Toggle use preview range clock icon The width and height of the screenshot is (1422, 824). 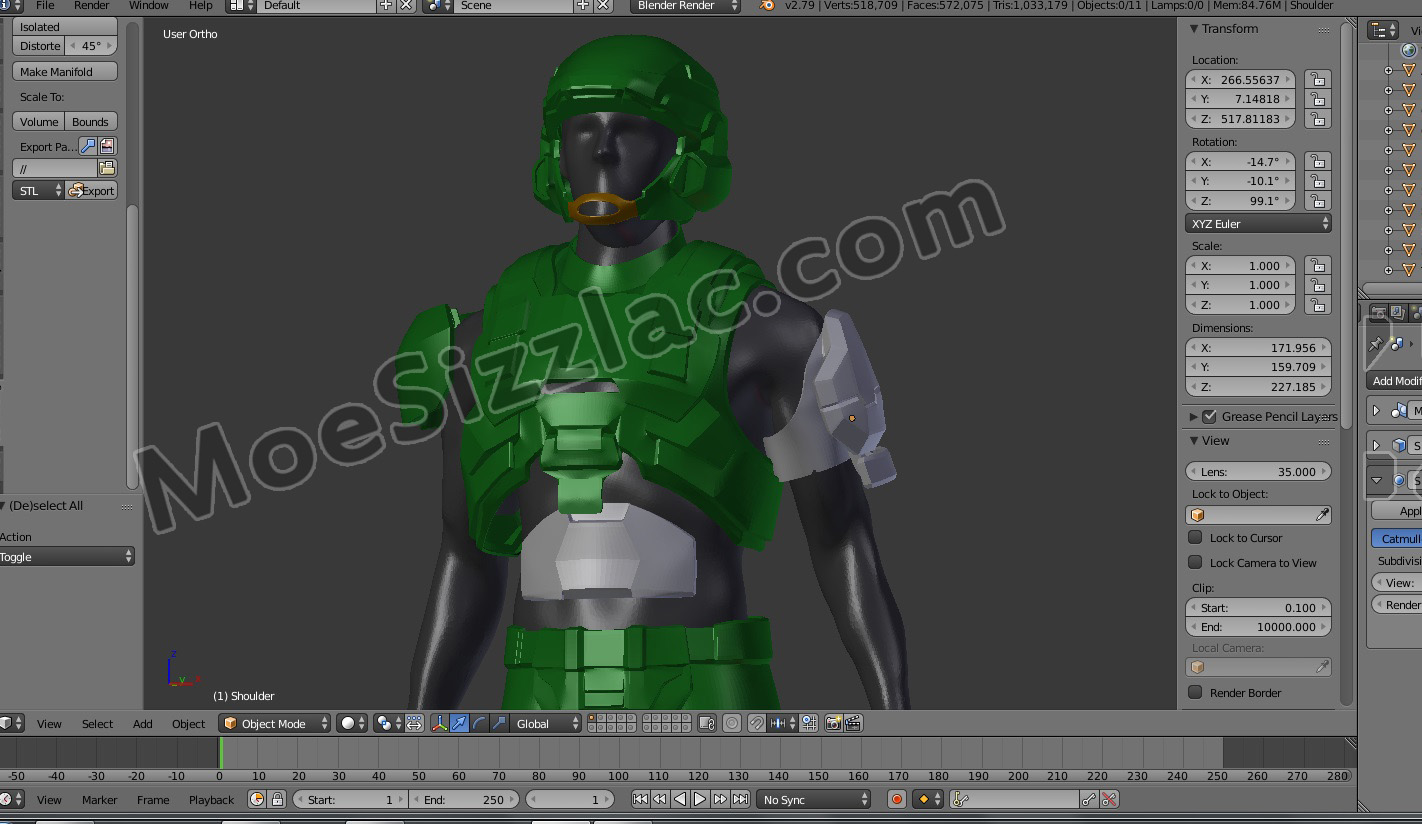[257, 799]
